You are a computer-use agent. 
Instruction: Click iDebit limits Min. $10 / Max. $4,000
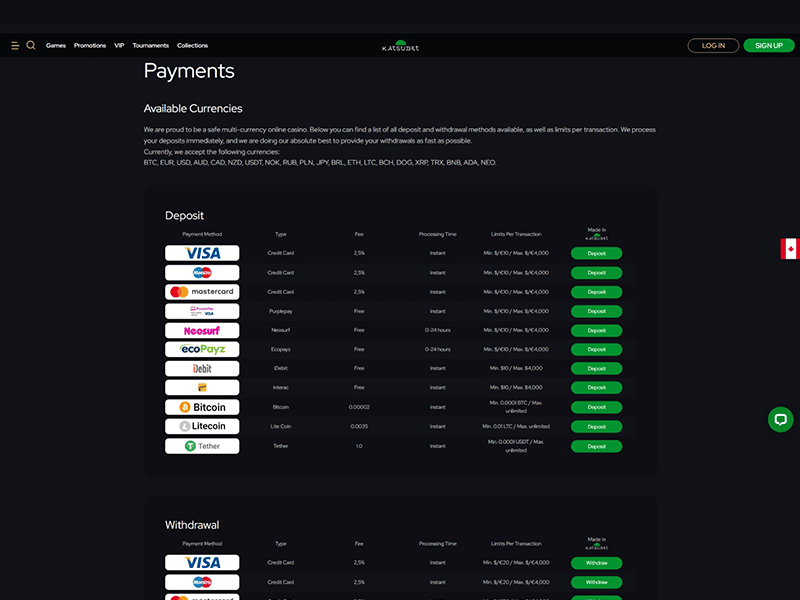[516, 368]
